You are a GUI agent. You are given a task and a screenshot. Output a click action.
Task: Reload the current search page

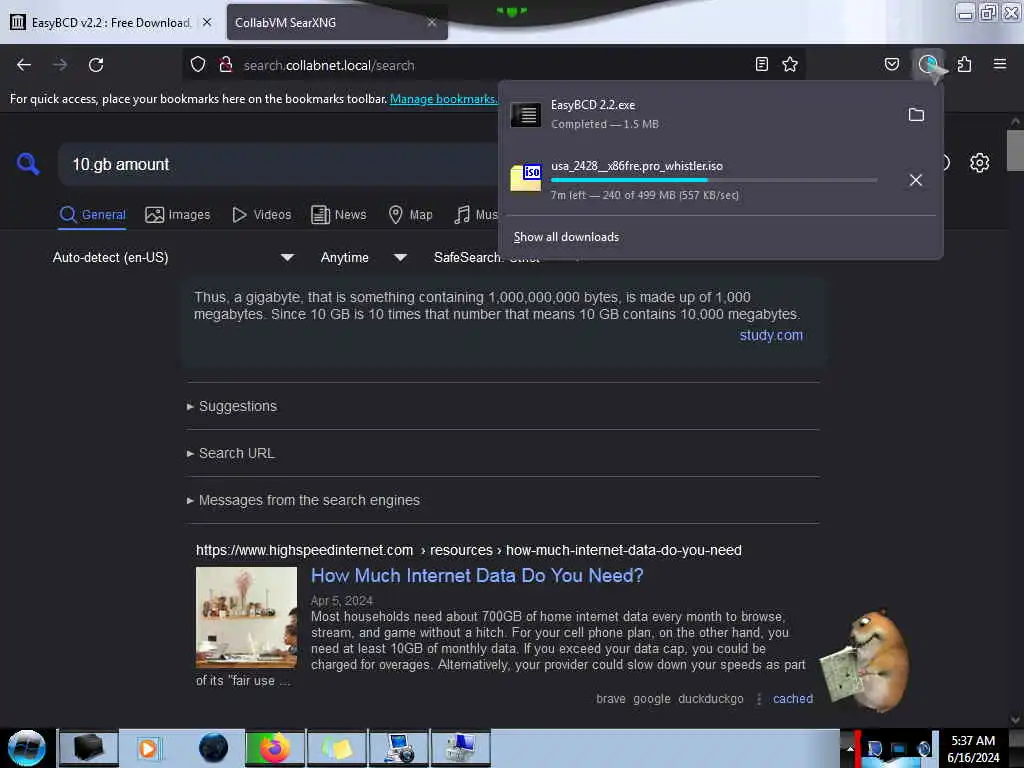pos(96,65)
